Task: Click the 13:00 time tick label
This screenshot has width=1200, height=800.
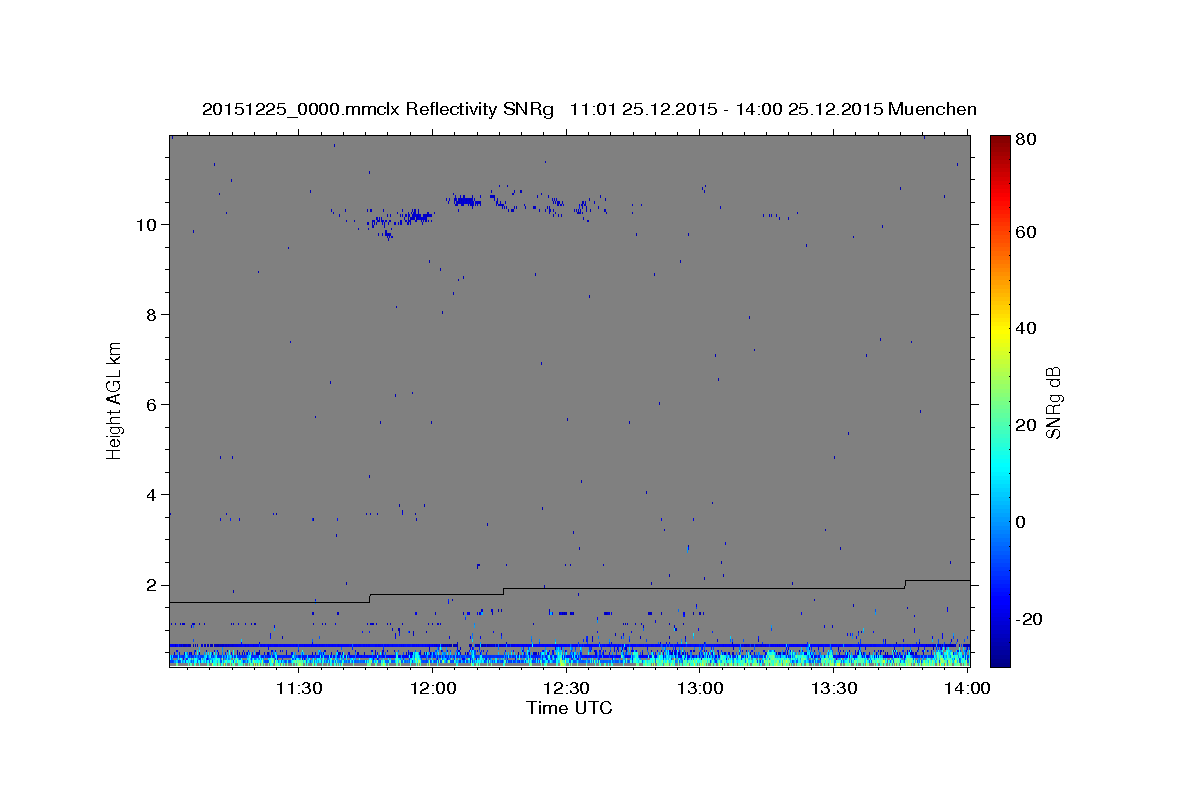Action: tap(700, 688)
